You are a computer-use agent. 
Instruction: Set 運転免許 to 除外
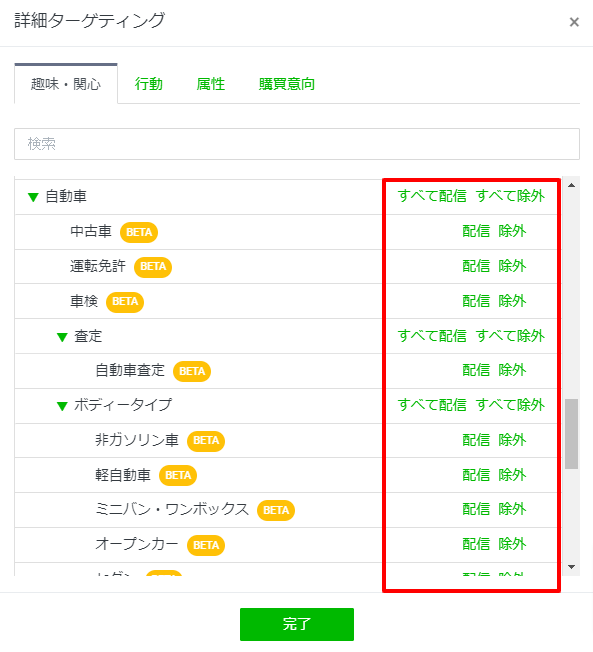pos(512,266)
